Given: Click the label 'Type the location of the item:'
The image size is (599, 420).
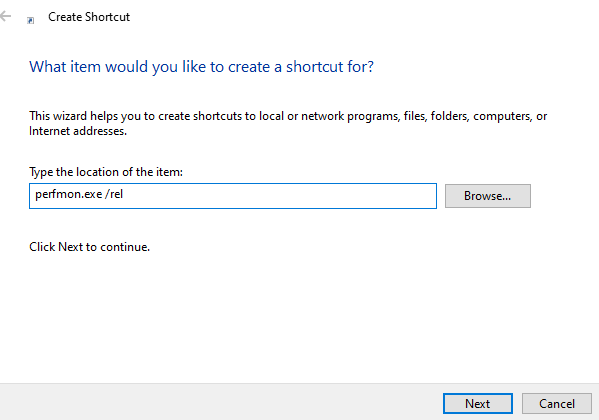Looking at the screenshot, I should tap(106, 172).
